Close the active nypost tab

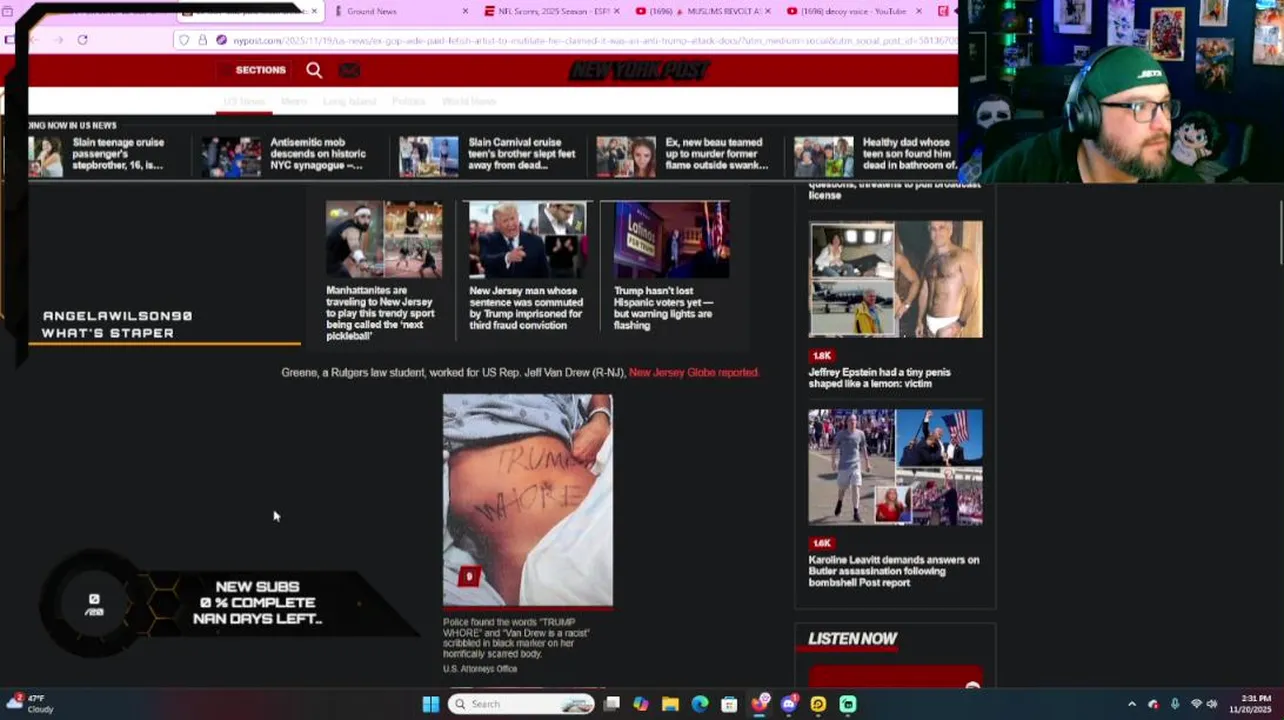click(314, 11)
